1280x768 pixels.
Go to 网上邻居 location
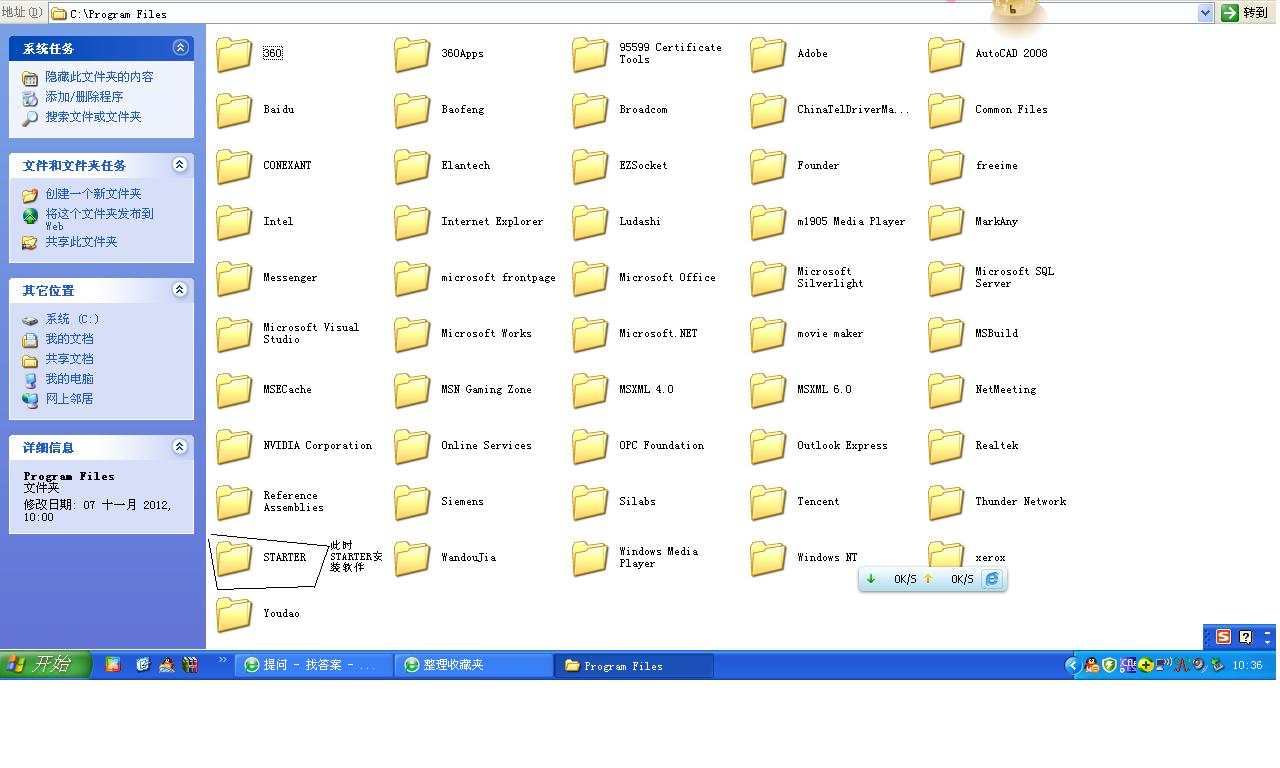(x=69, y=399)
